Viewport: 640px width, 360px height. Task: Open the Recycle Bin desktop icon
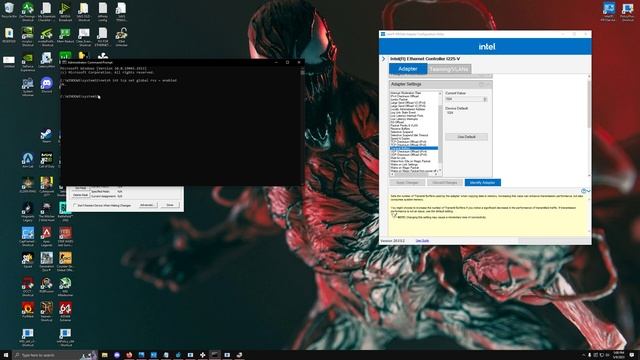coord(9,10)
